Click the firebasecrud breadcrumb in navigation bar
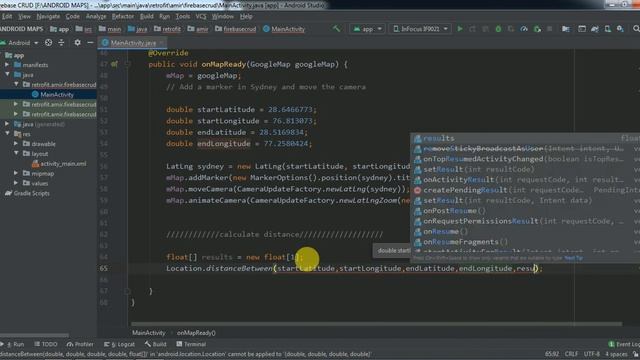 tap(236, 29)
